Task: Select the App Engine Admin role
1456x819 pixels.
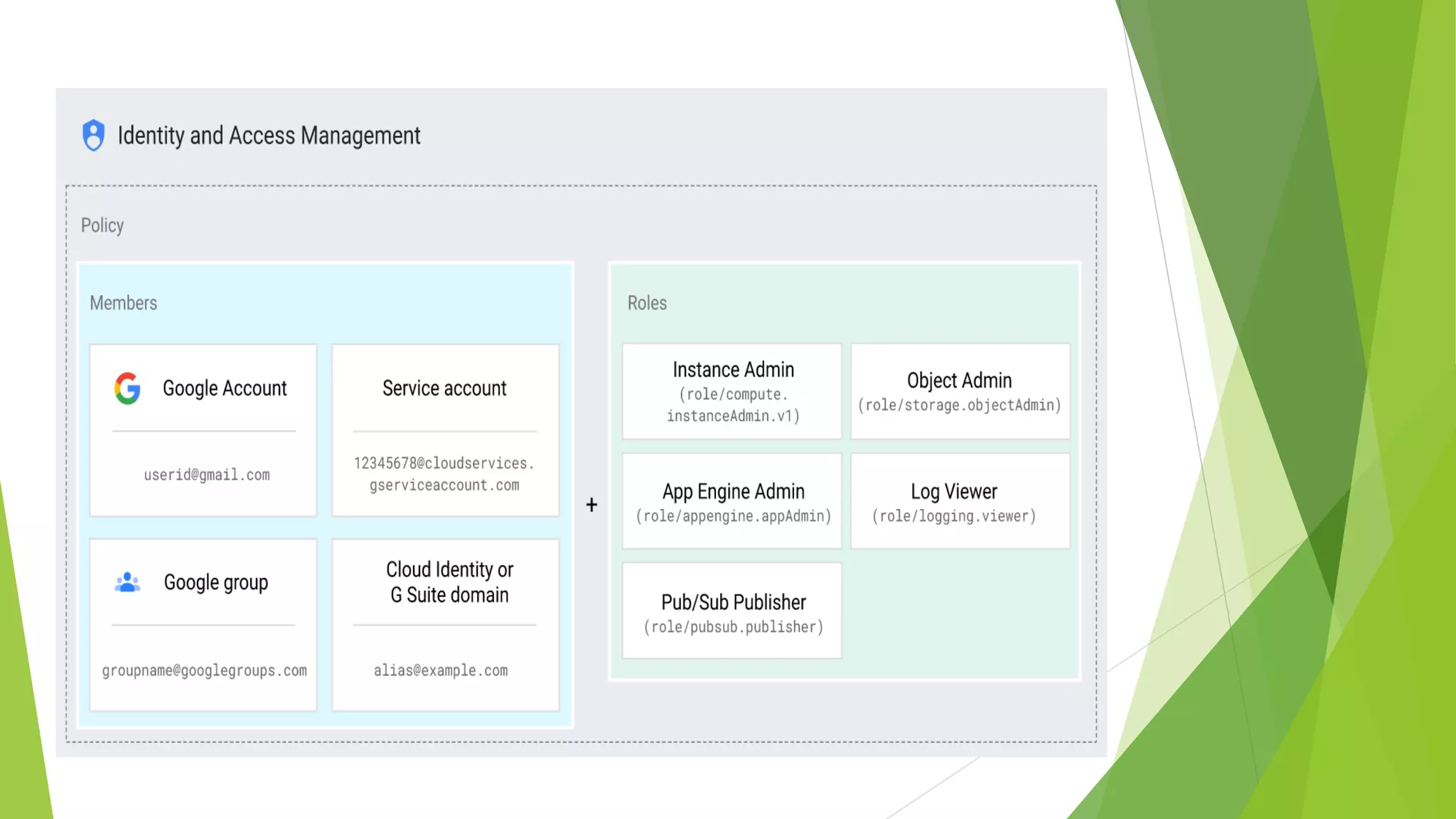Action: (x=732, y=501)
